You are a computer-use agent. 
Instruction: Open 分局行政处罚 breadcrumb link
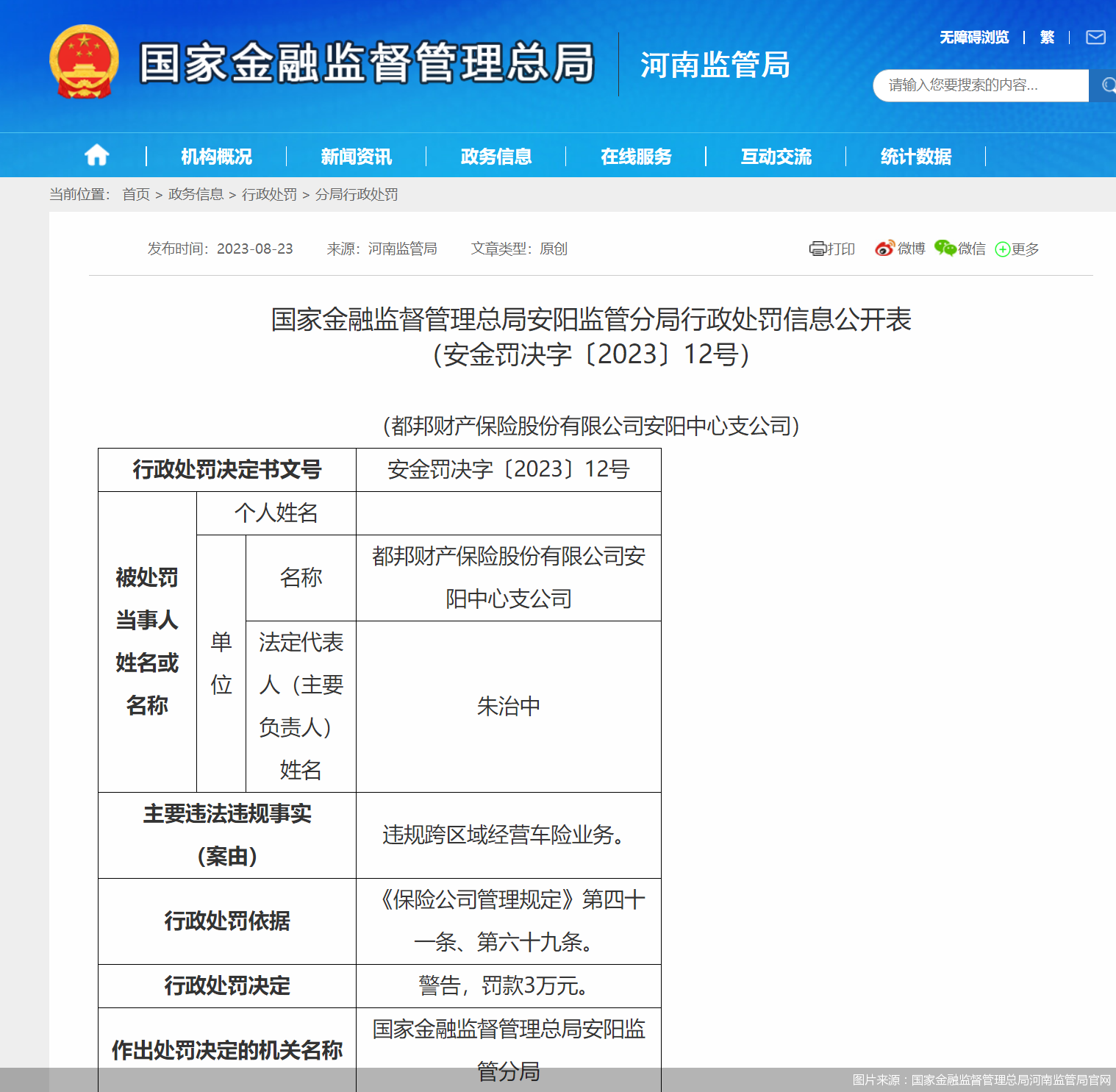357,194
